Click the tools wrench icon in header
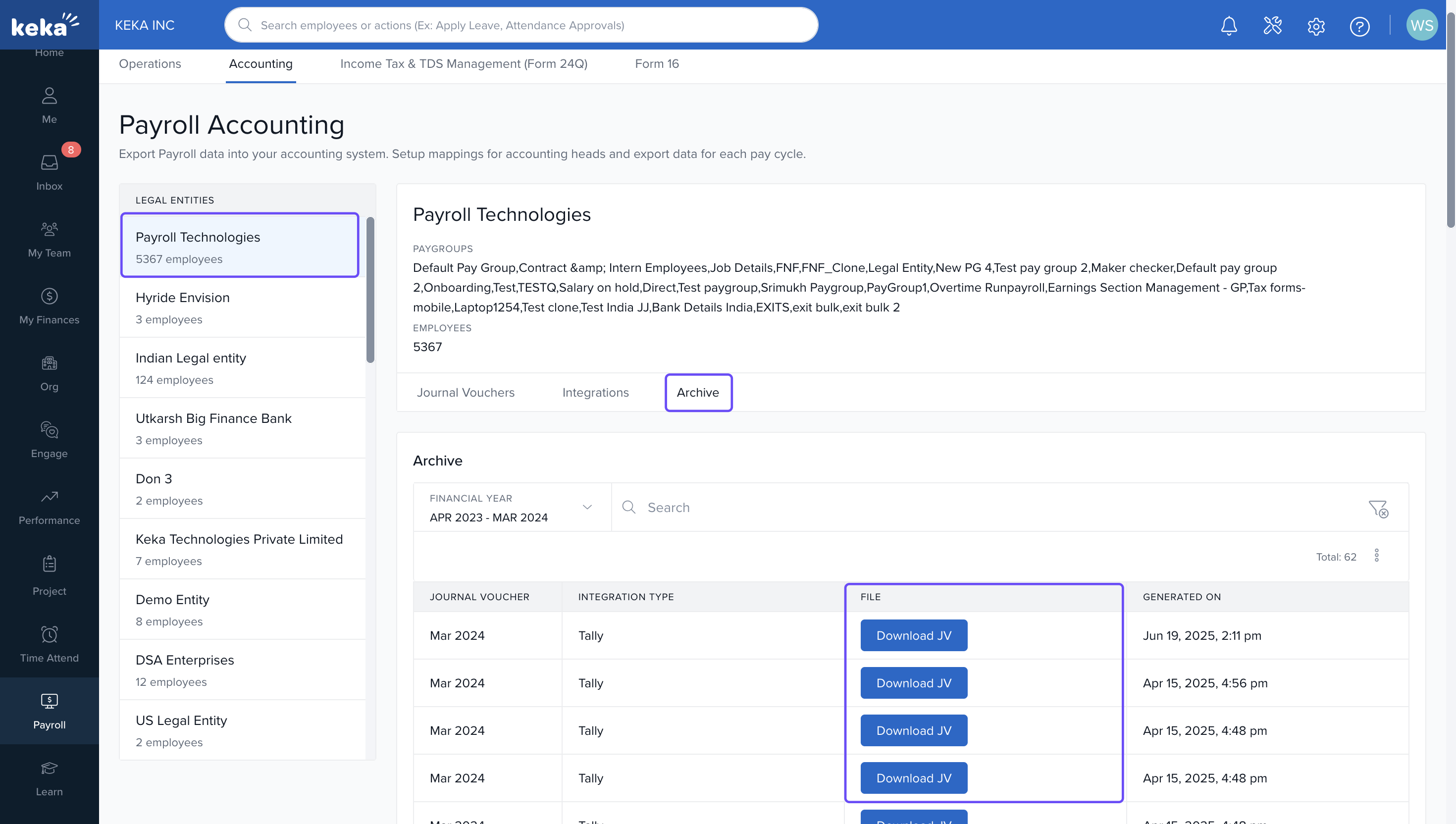 tap(1272, 25)
